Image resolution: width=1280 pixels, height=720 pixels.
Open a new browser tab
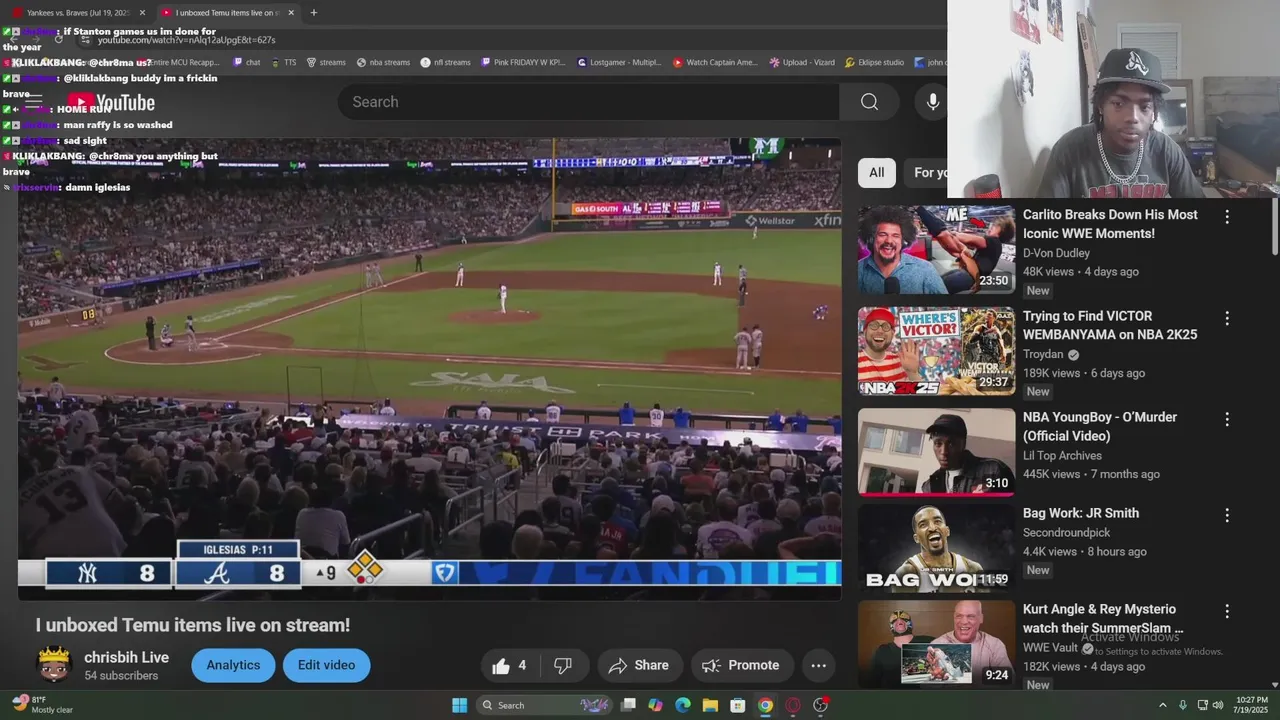(314, 13)
